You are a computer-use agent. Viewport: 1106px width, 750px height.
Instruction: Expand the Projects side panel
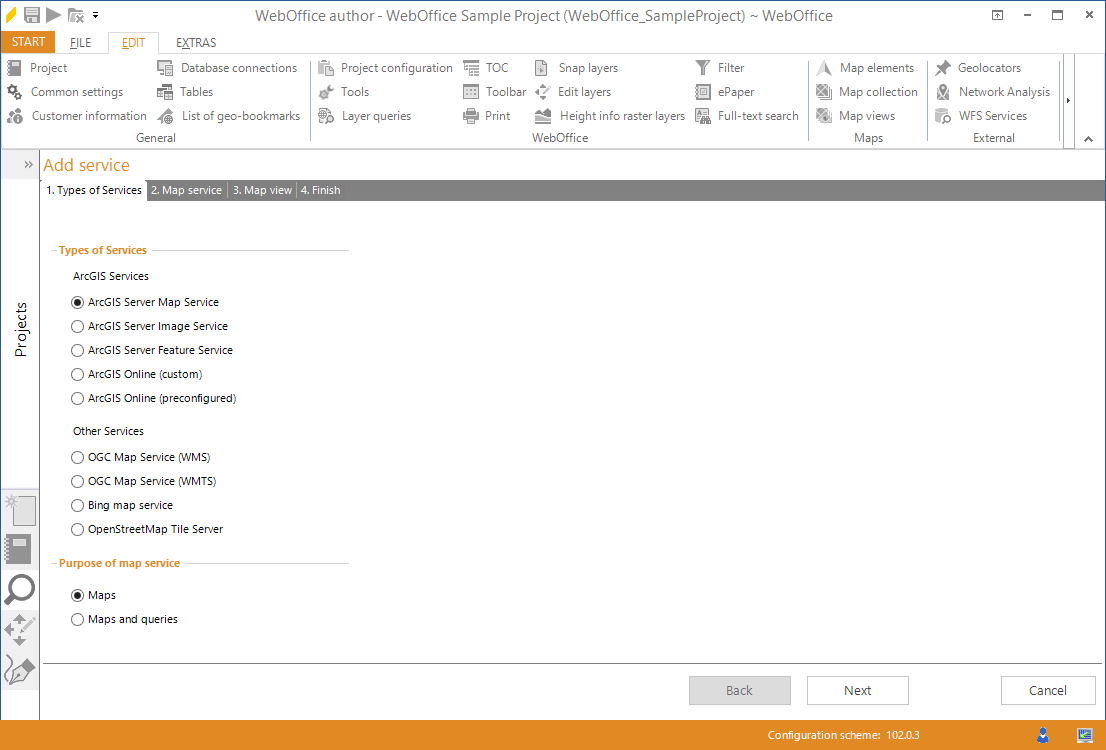click(28, 164)
